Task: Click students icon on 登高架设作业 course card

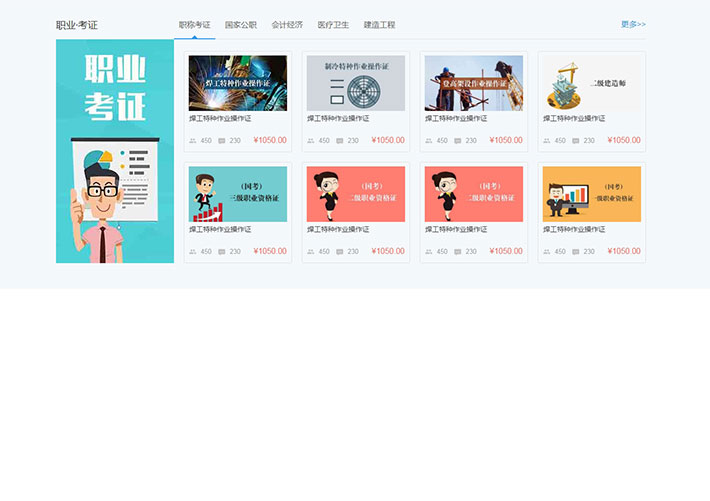Action: 429,141
